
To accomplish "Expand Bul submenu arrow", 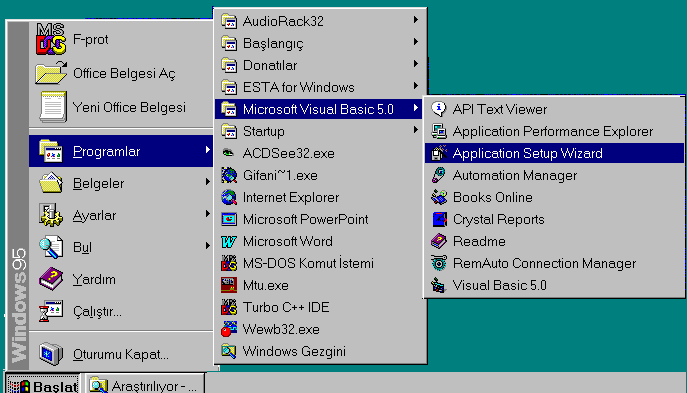I will coord(207,246).
